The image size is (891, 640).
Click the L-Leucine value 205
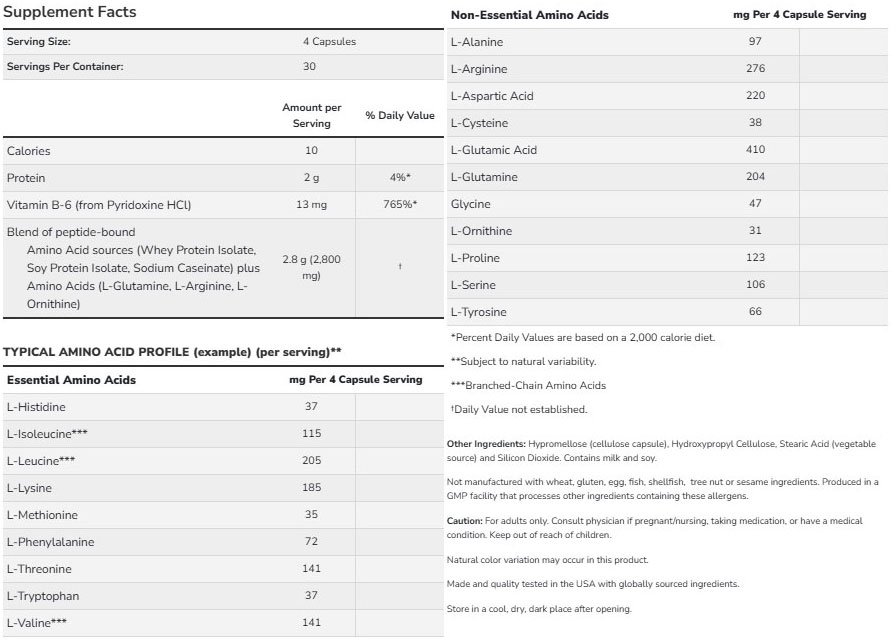[311, 461]
